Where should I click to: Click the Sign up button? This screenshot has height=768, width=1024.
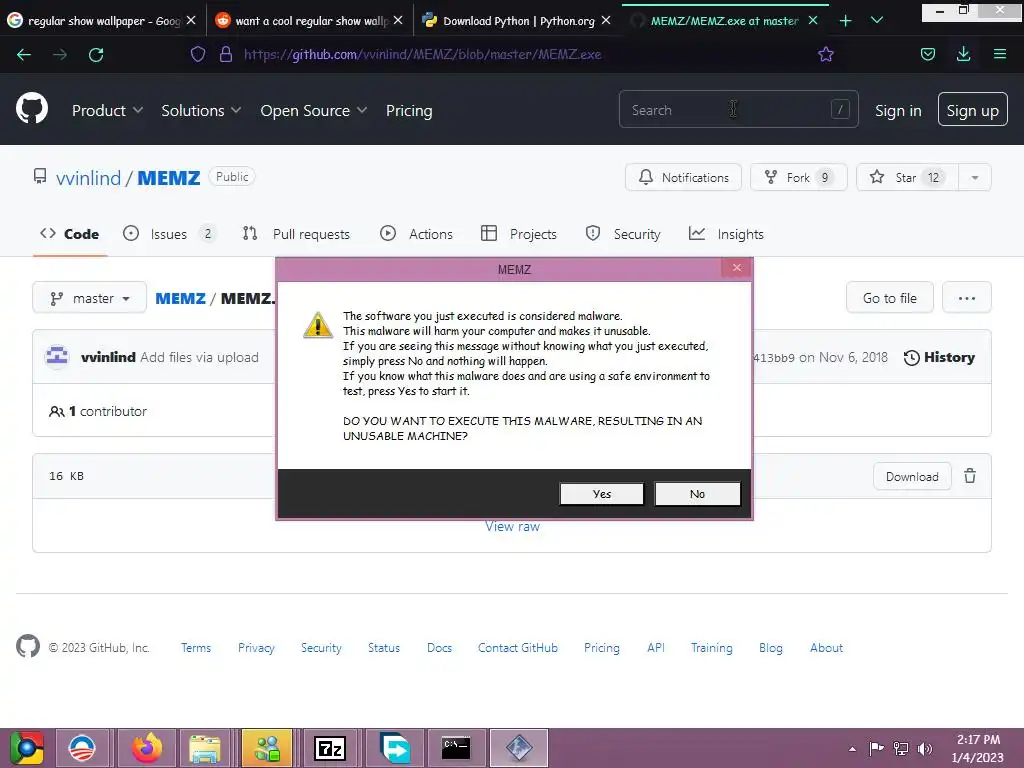point(972,109)
